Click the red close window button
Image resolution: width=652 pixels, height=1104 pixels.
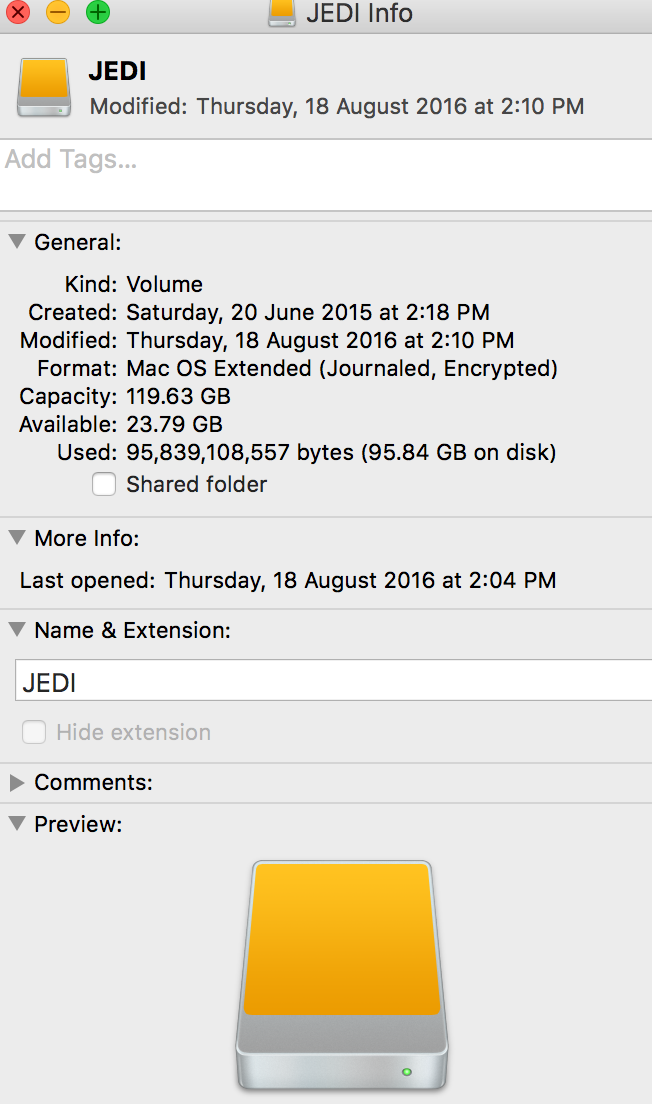(x=17, y=11)
